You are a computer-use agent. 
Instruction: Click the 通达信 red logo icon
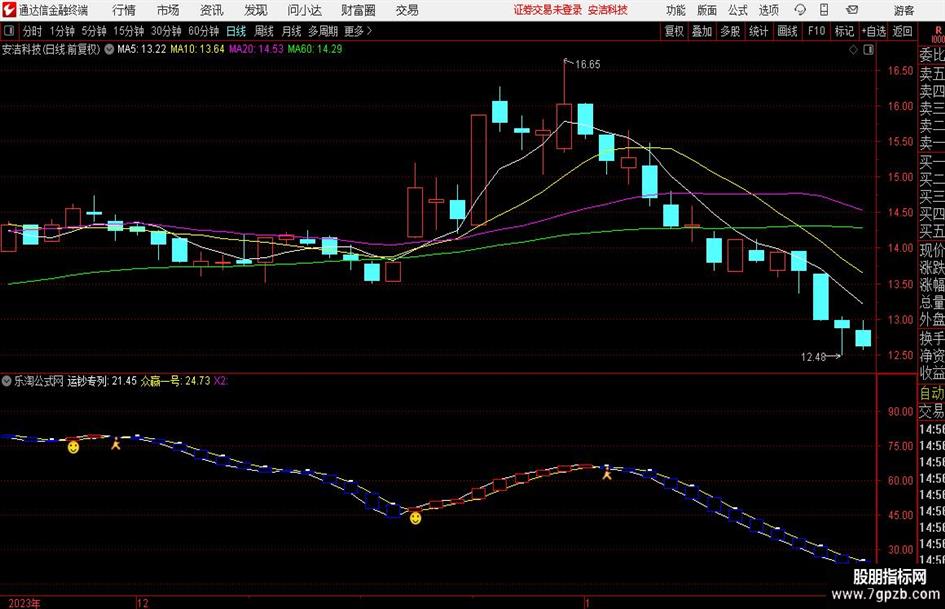click(9, 10)
